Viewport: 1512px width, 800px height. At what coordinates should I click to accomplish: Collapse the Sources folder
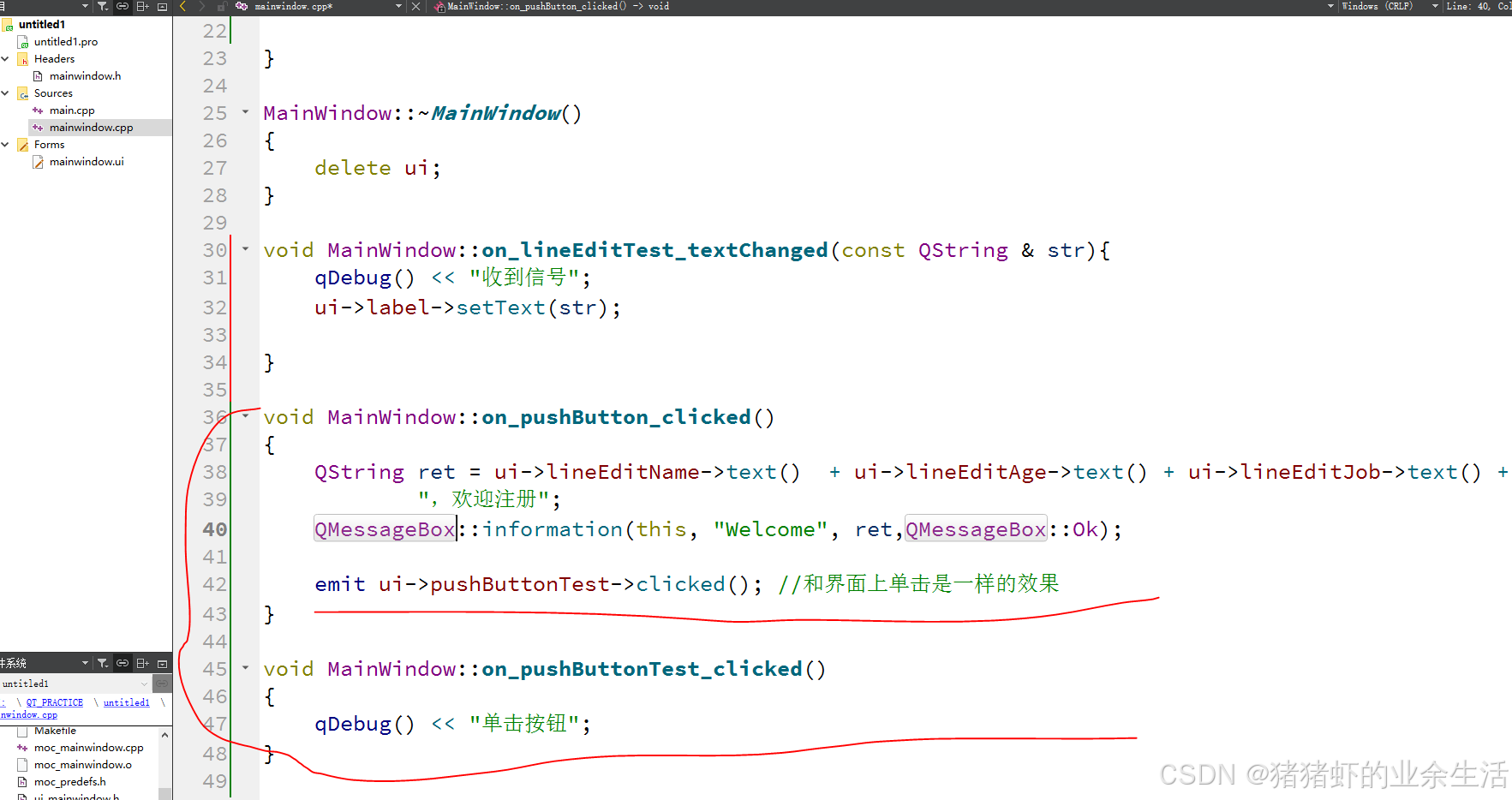pos(5,93)
